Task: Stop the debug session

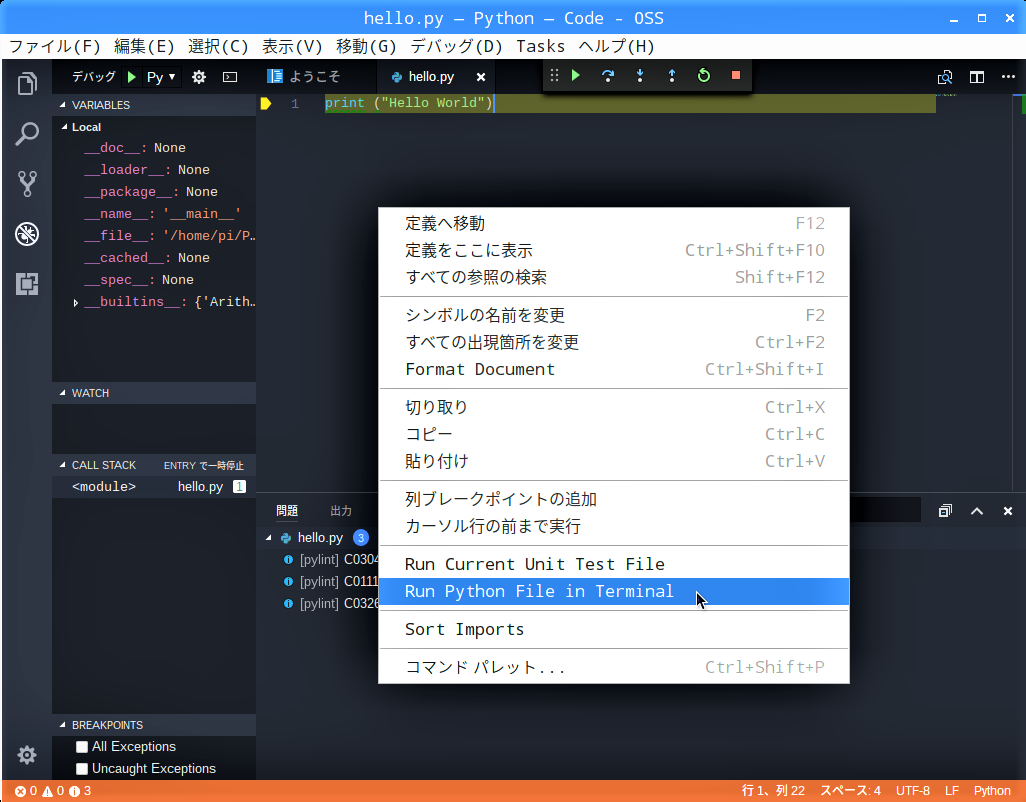Action: [x=735, y=76]
